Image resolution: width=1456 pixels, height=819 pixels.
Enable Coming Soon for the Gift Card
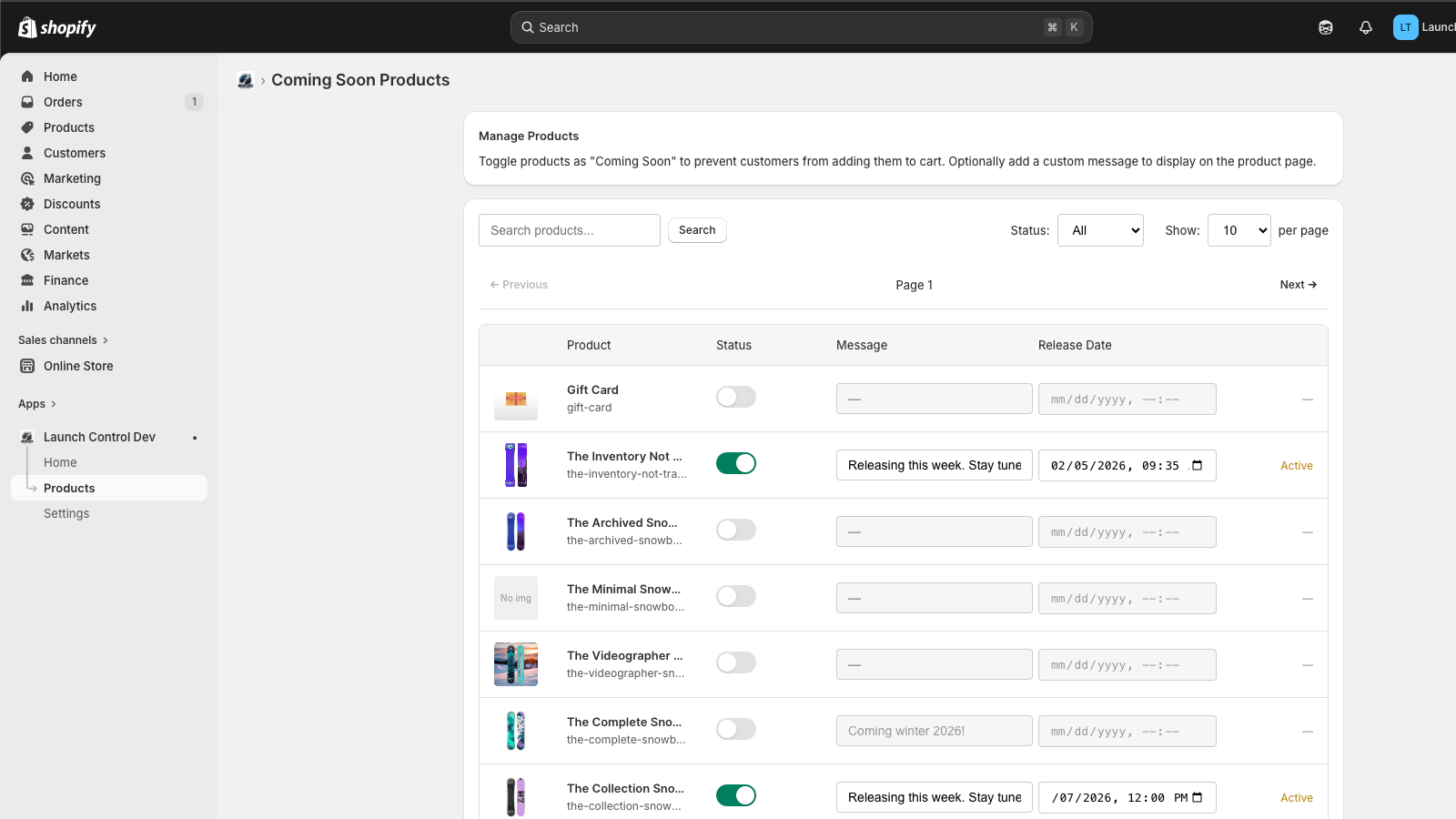[x=735, y=397]
